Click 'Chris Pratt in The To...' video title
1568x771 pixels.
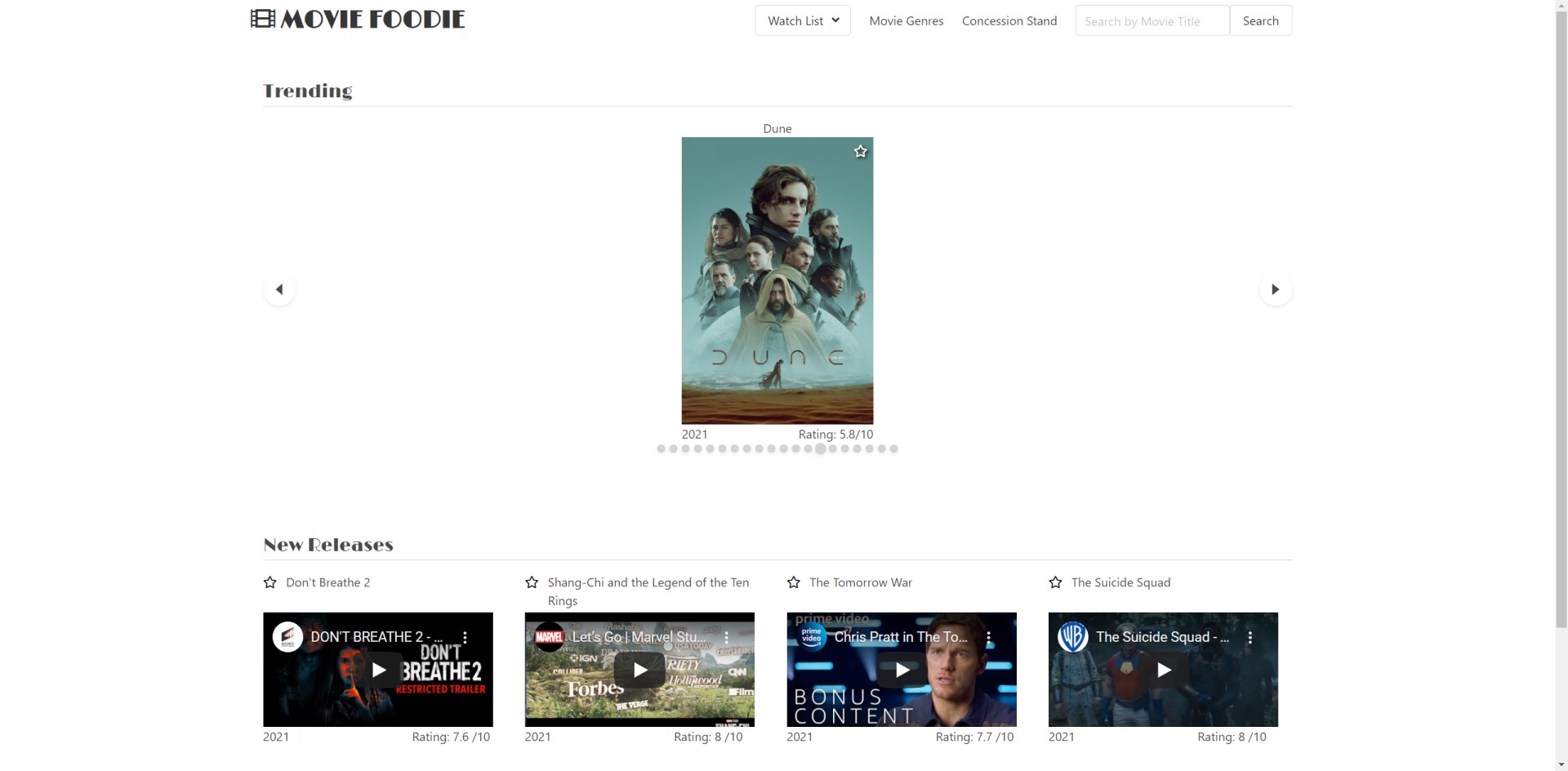tap(901, 637)
